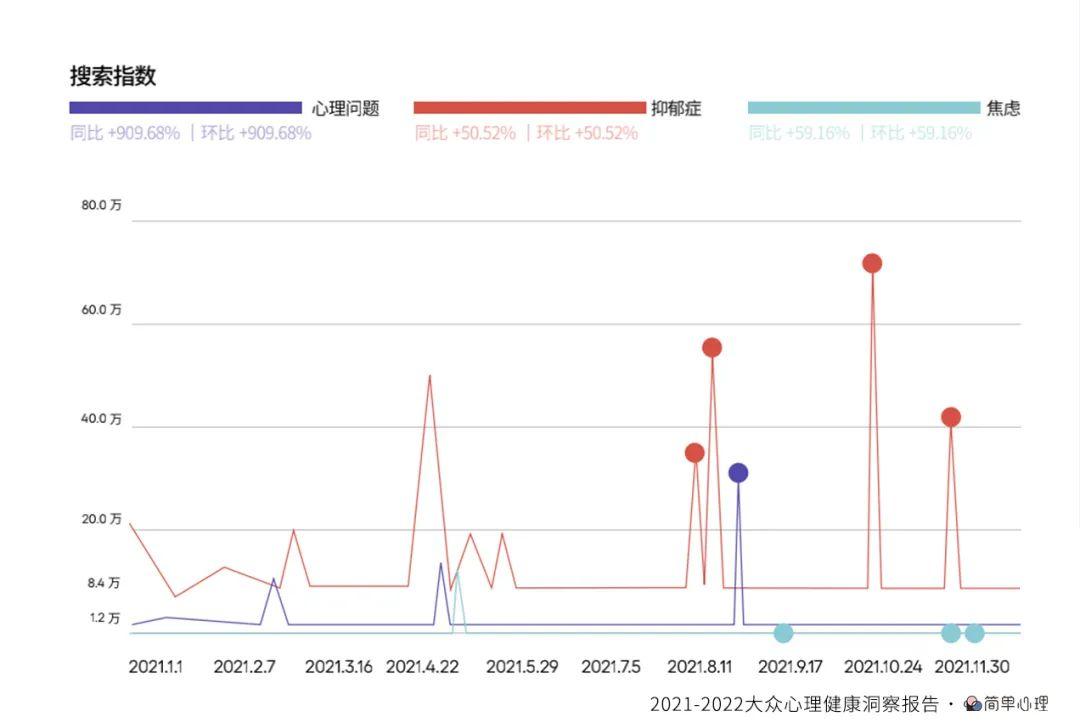
Task: Click the 简单心理 logo icon
Action: click(973, 704)
